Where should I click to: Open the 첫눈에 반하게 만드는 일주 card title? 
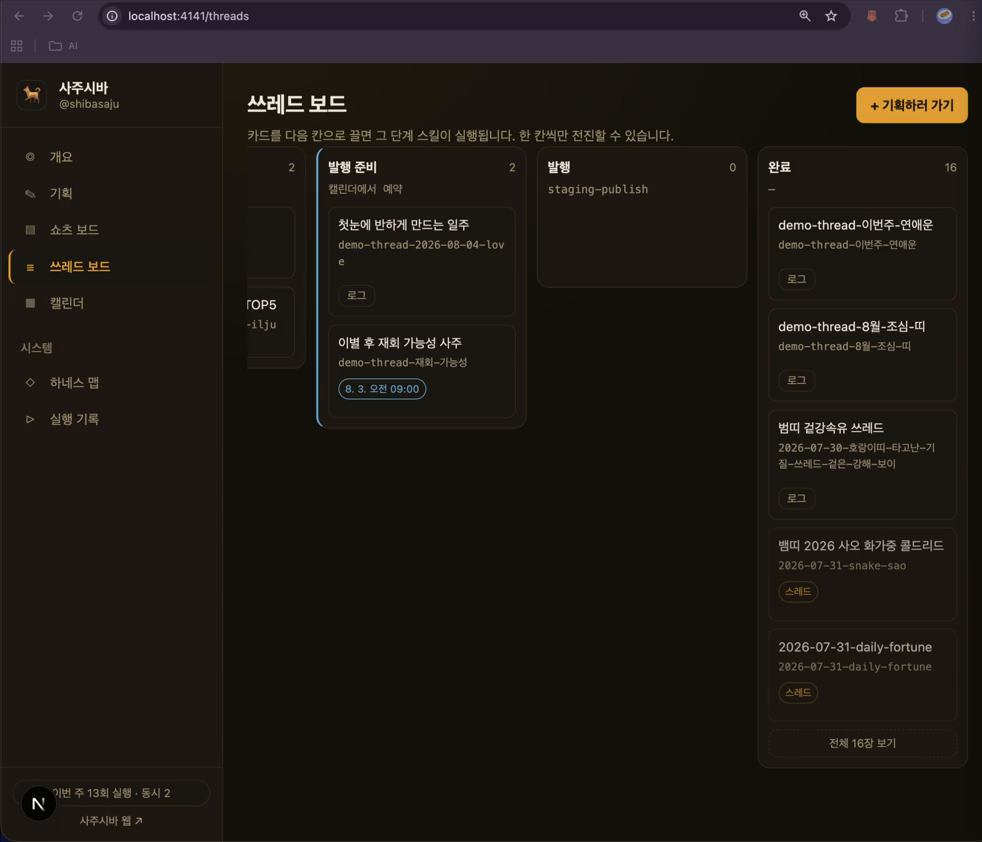click(403, 225)
